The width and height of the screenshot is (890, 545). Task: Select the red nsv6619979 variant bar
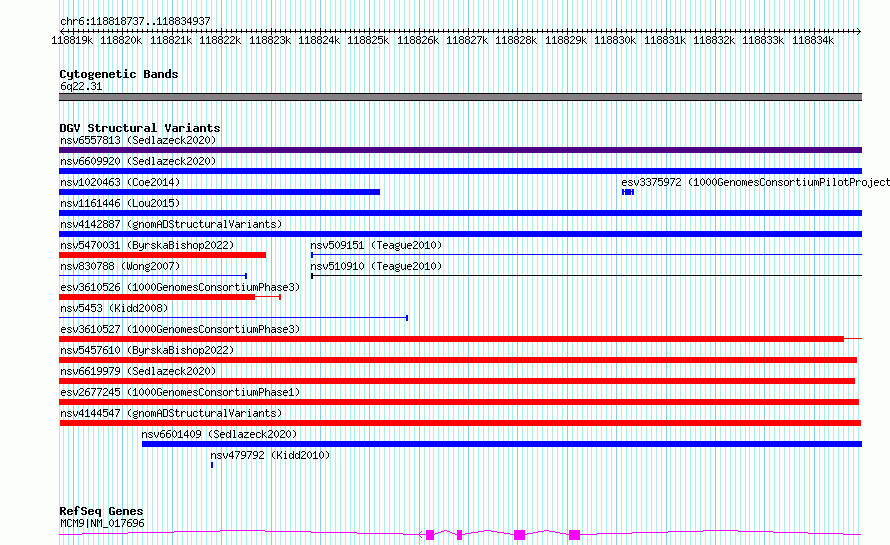(x=457, y=381)
